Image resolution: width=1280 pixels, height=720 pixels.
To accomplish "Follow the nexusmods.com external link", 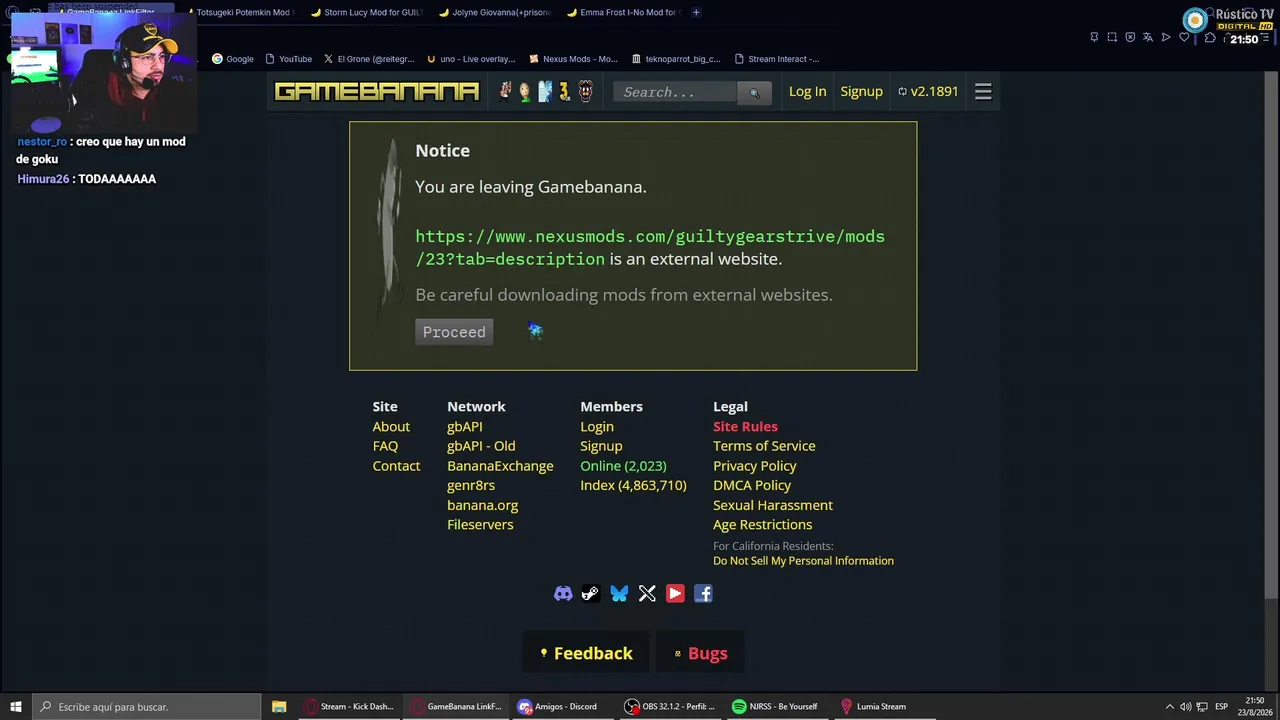I will point(650,248).
